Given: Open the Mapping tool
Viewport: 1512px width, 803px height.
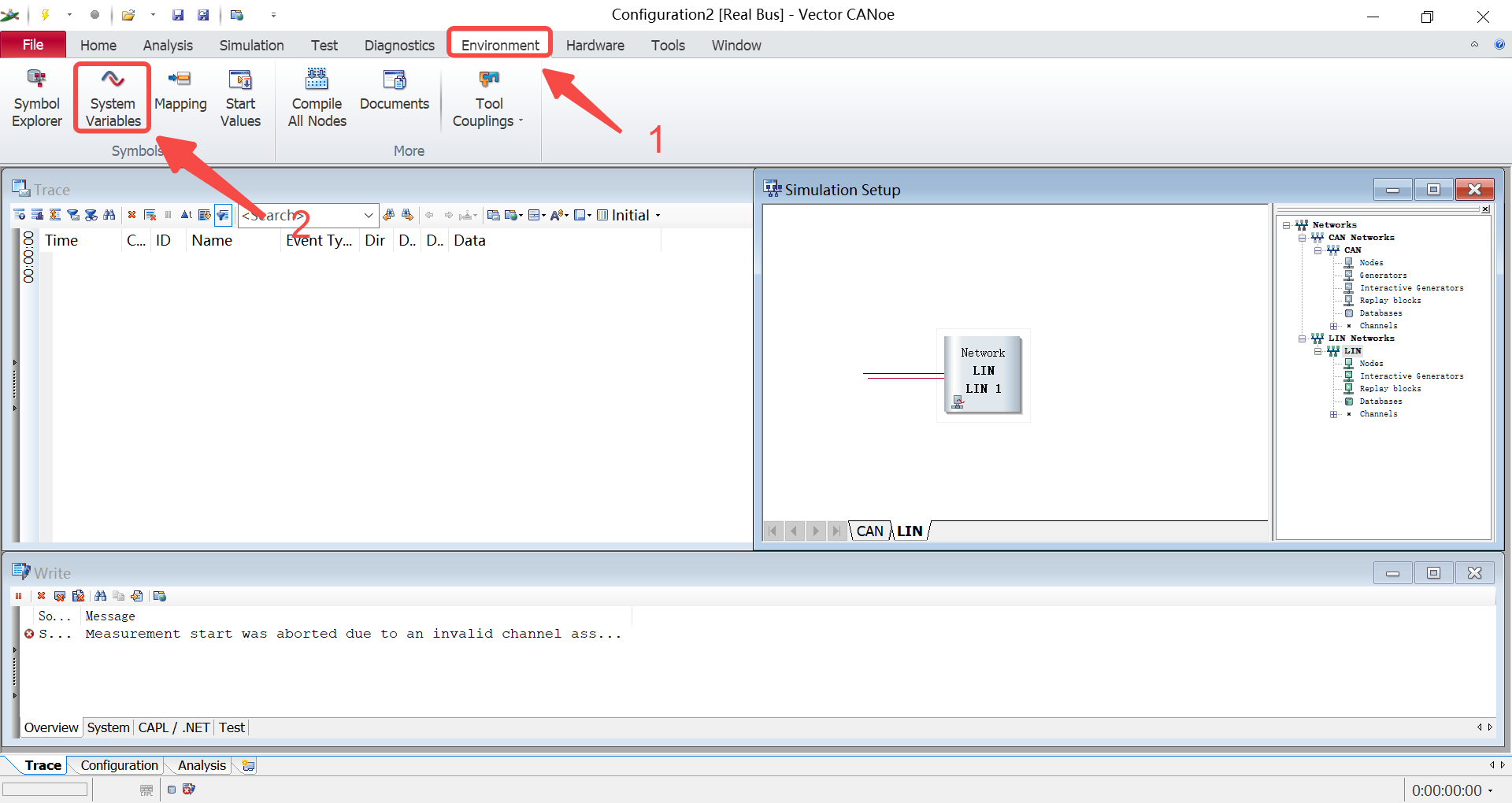Looking at the screenshot, I should (180, 91).
